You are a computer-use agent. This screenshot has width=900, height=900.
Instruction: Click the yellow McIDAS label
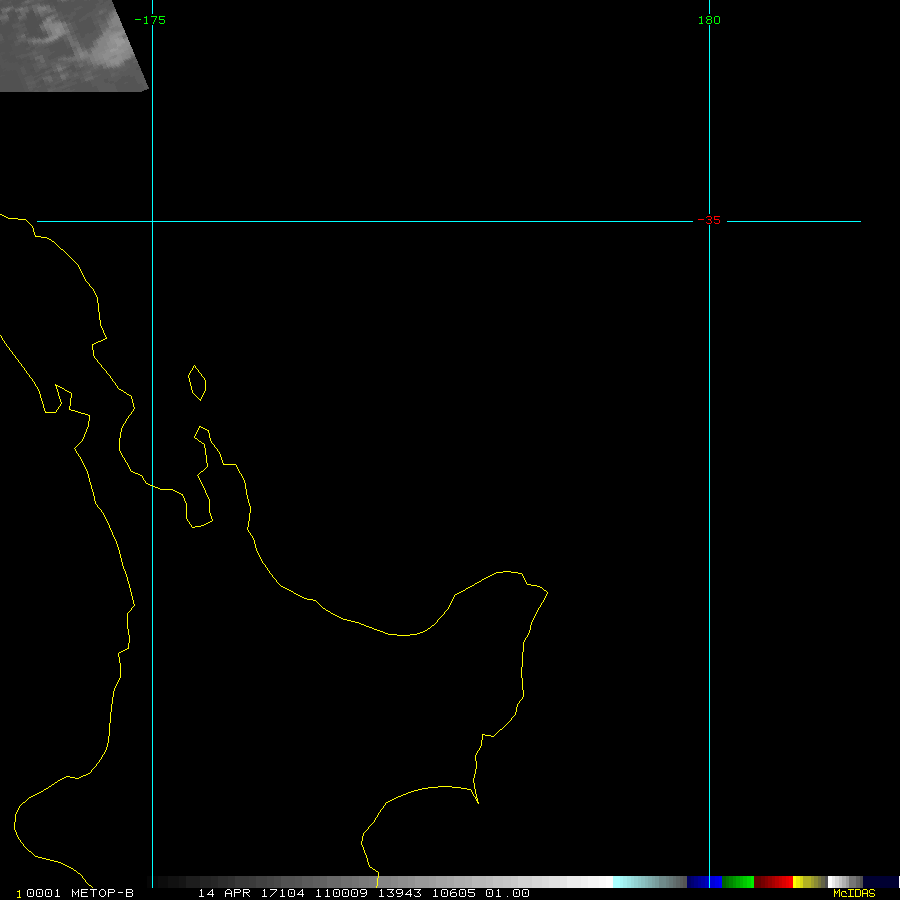click(x=853, y=893)
